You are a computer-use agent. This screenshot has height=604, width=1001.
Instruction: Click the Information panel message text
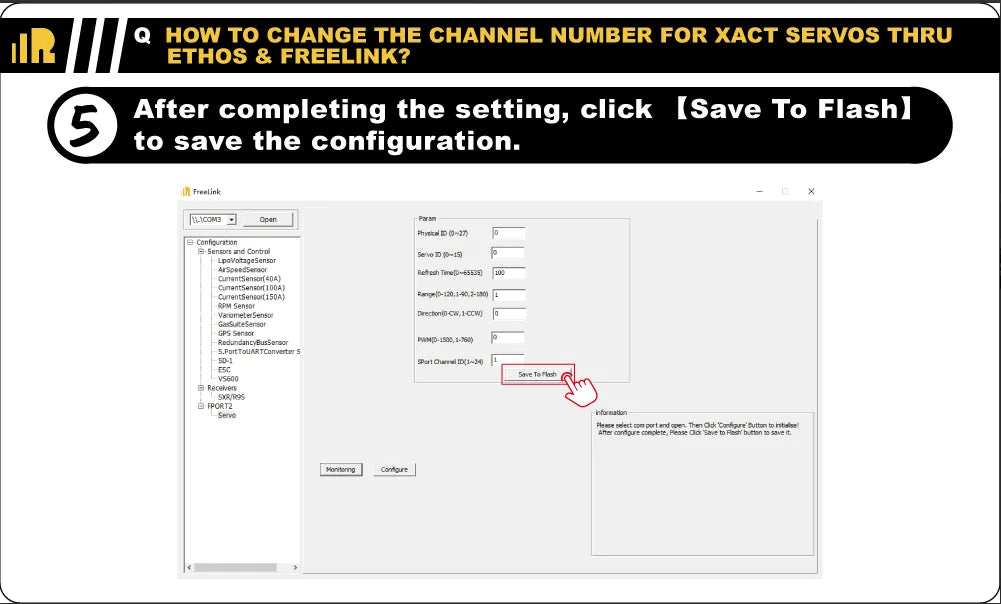(697, 429)
